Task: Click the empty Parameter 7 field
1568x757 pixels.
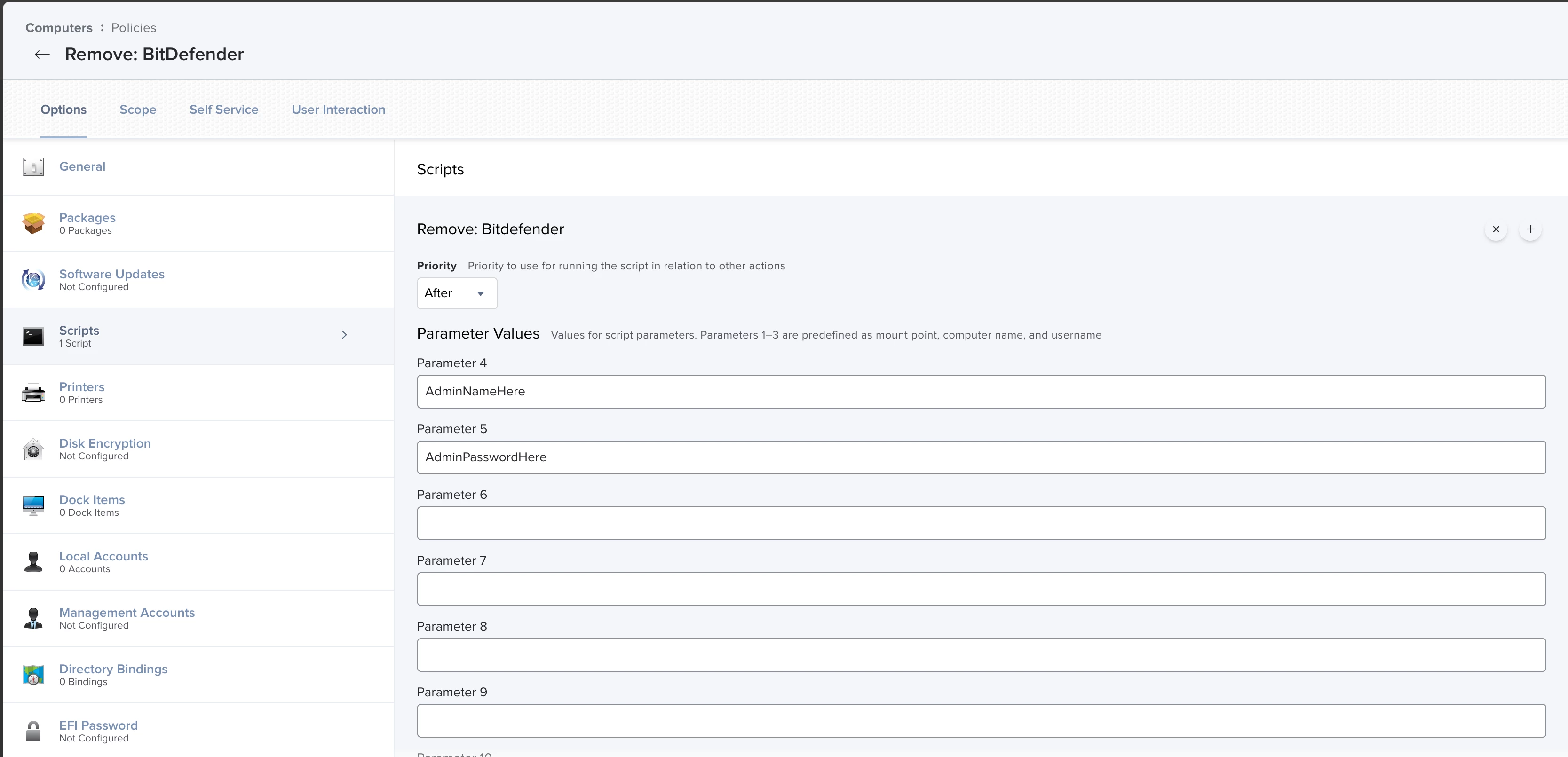Action: [981, 589]
